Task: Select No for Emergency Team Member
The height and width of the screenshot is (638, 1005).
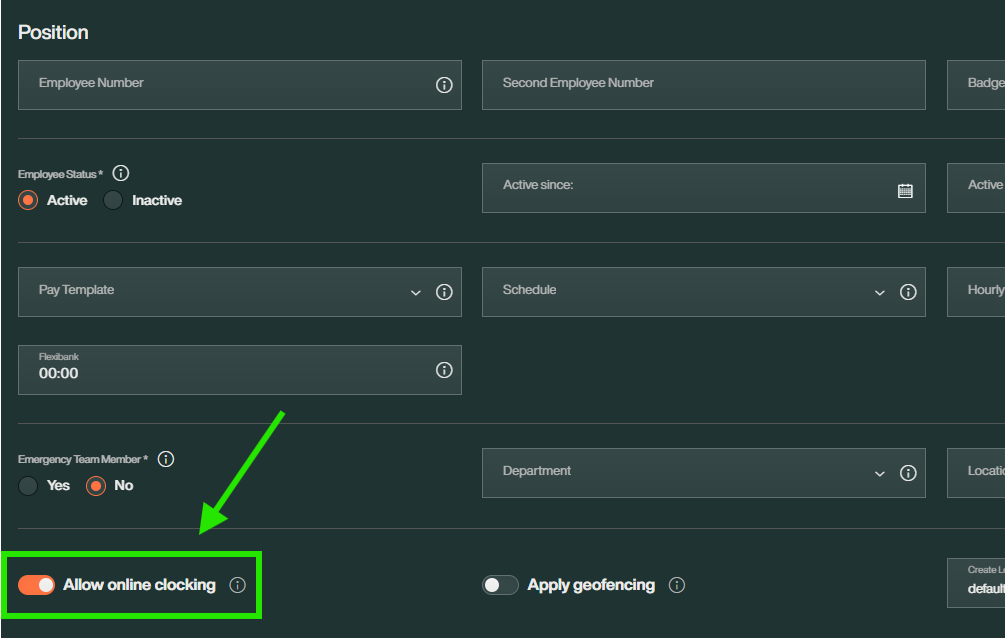Action: pos(96,485)
